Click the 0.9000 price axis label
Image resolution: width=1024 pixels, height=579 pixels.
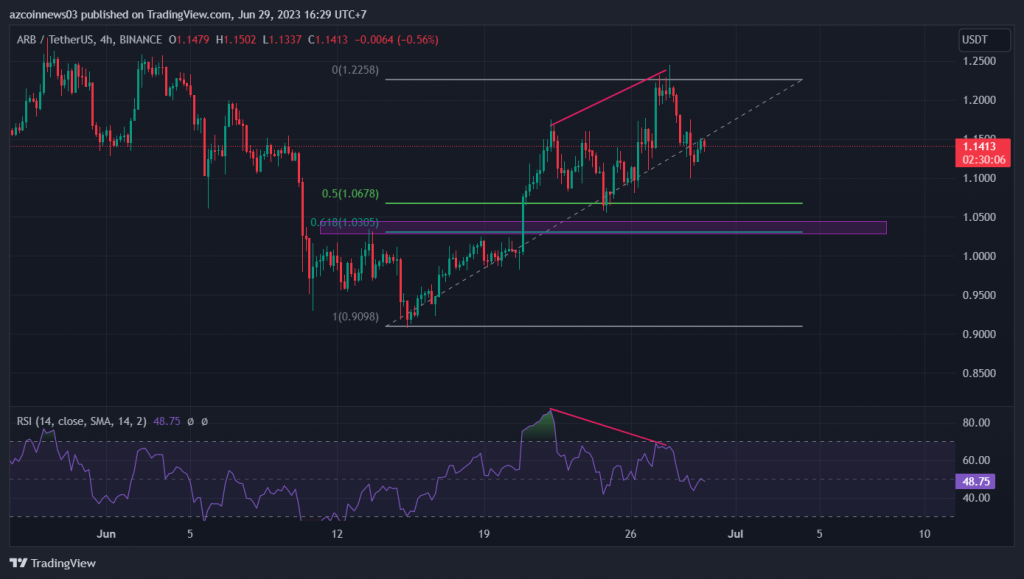979,334
